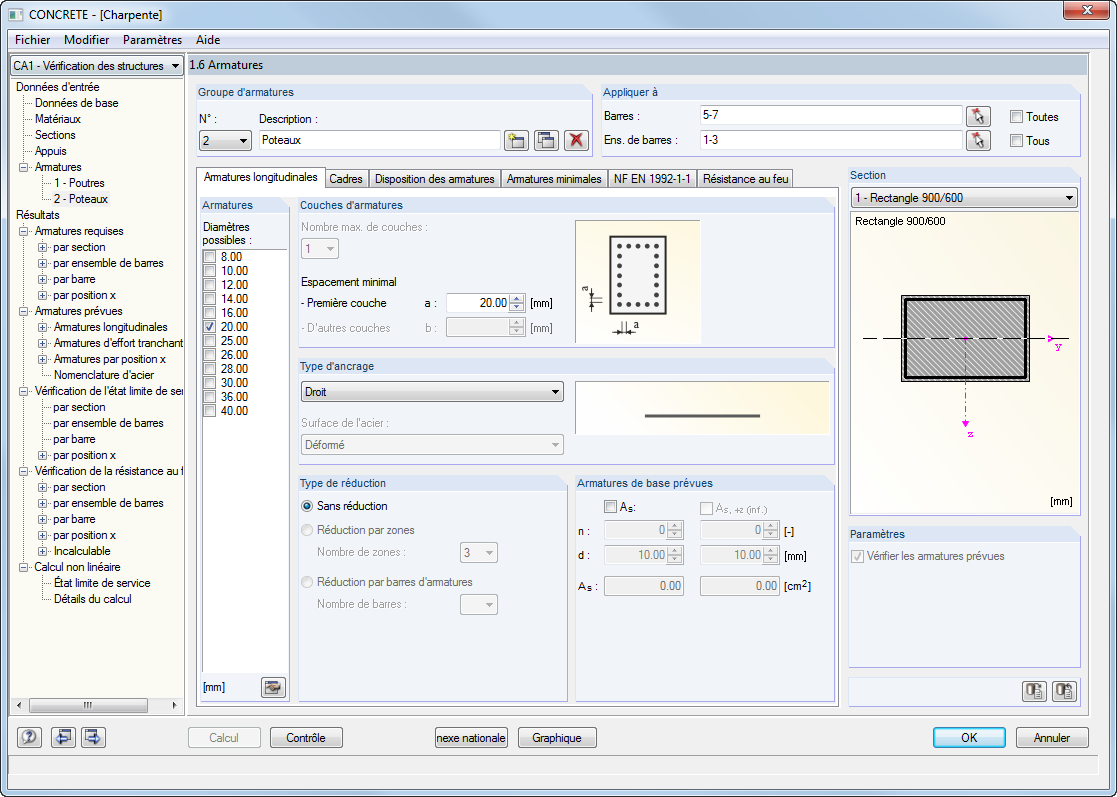
Task: Click the Graphique button
Action: tap(557, 738)
